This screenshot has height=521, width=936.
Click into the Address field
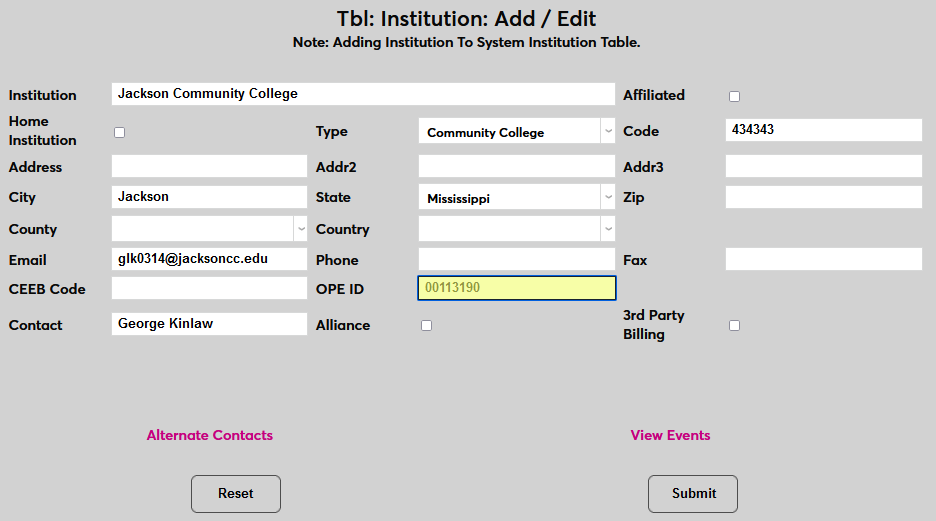pos(209,167)
